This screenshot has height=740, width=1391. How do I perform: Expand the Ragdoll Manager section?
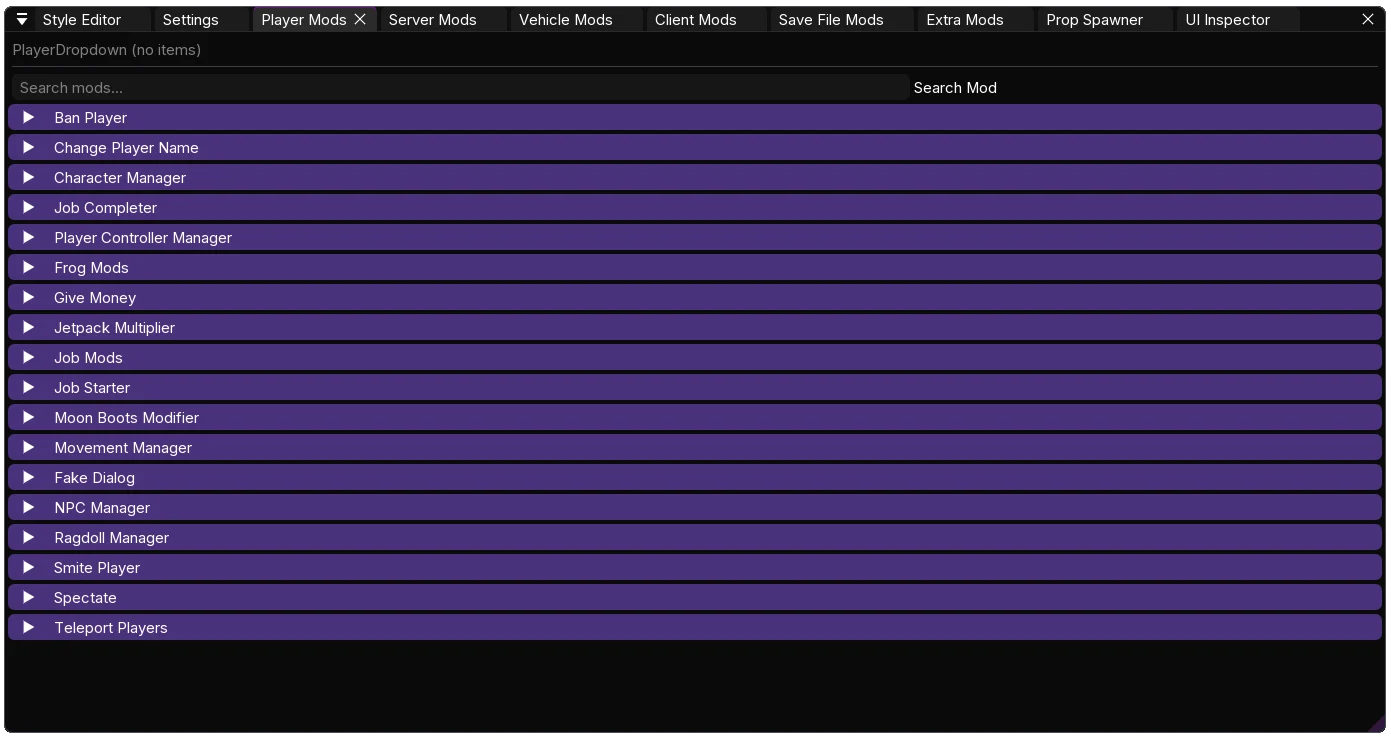click(x=695, y=537)
